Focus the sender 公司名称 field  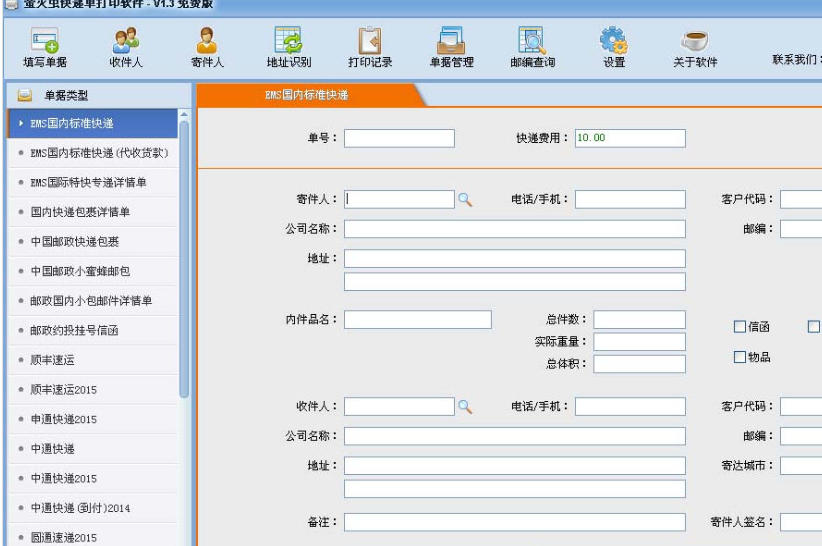coord(515,229)
